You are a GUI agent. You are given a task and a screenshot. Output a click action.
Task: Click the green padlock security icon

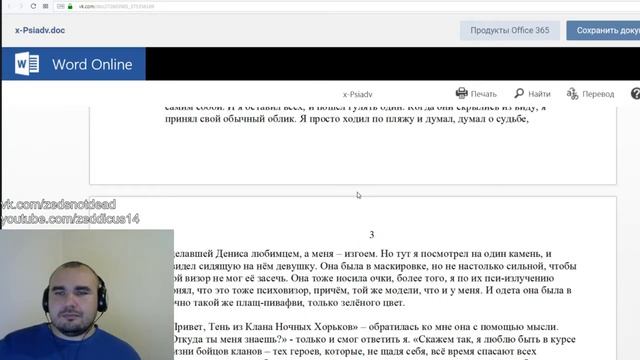point(70,6)
